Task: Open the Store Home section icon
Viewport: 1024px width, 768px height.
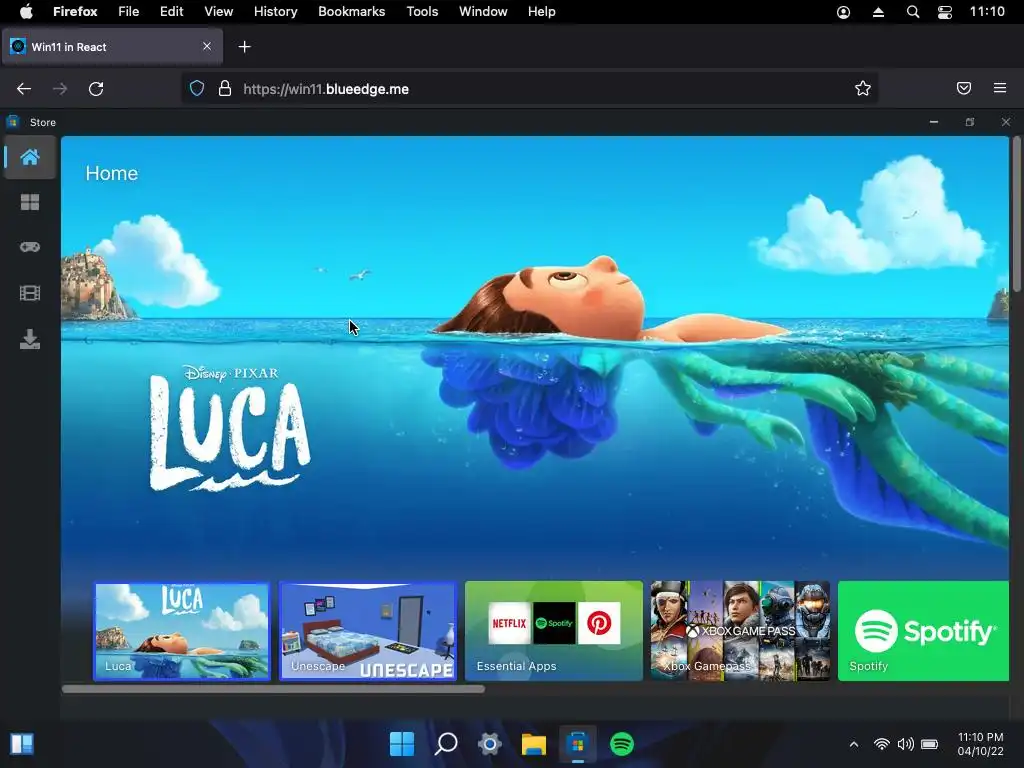Action: pyautogui.click(x=29, y=157)
